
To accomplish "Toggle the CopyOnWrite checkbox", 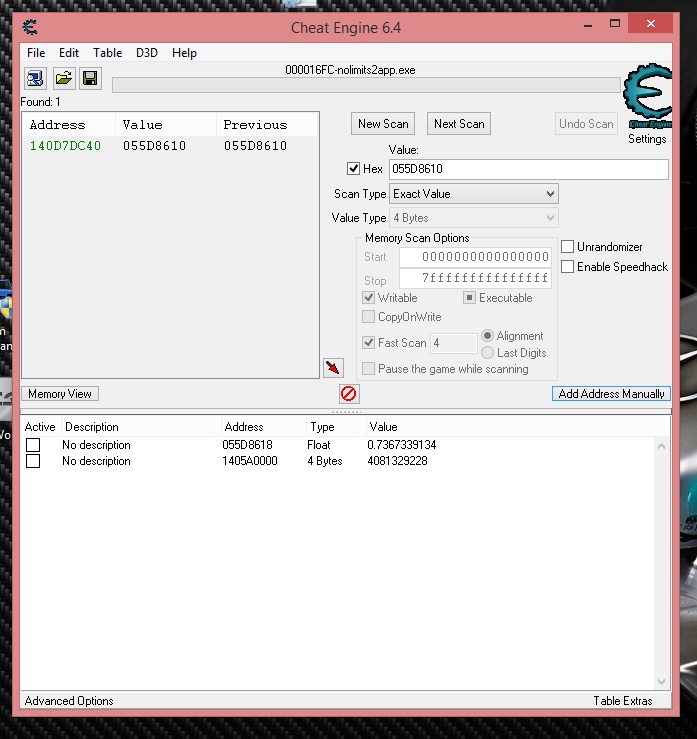I will click(369, 317).
